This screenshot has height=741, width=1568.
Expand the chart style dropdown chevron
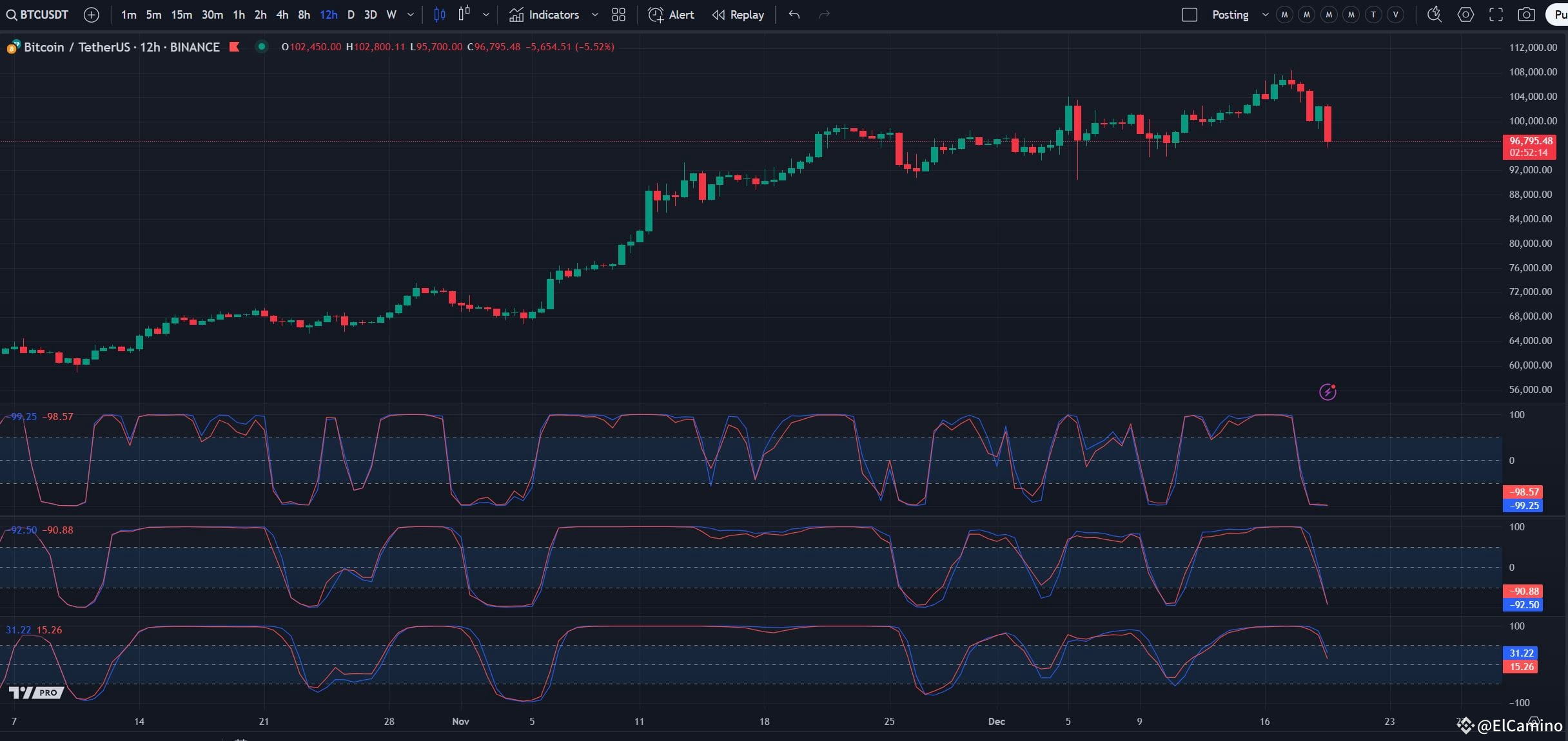click(x=485, y=14)
